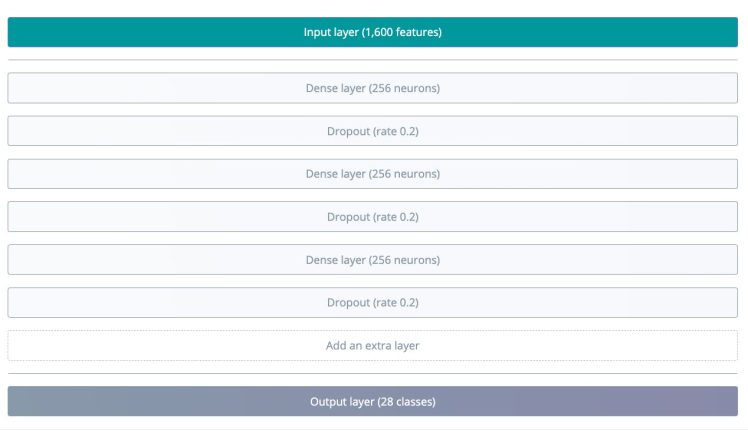The height and width of the screenshot is (431, 748).
Task: Open the purple-gray output layer settings
Action: [x=373, y=402]
